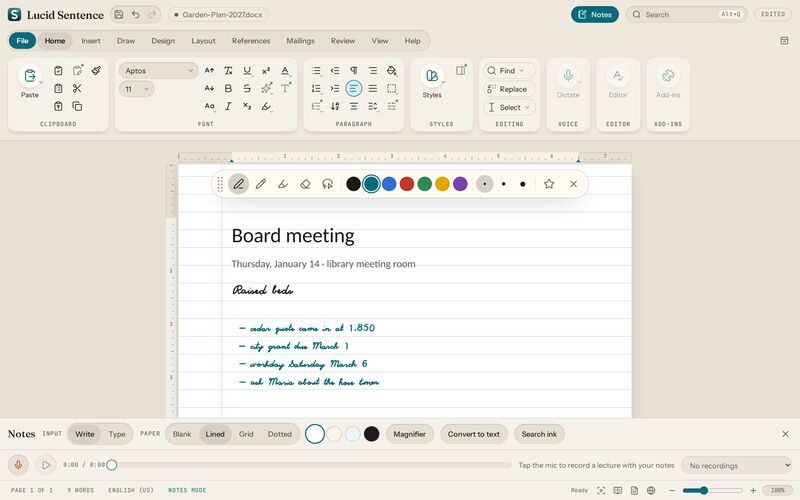Click the Increase Indent icon
Screen dimensions: 800x500
[335, 88]
